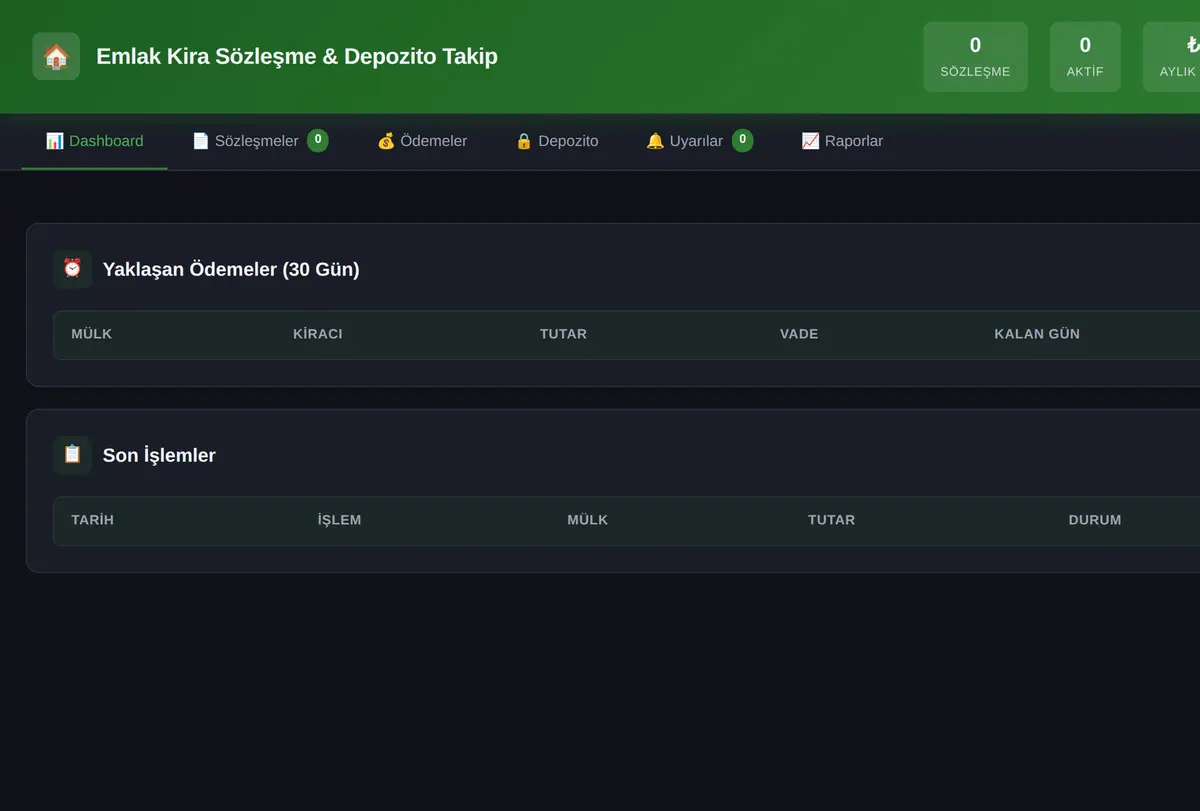Open the Depozito tab
This screenshot has height=811, width=1200.
coord(557,141)
